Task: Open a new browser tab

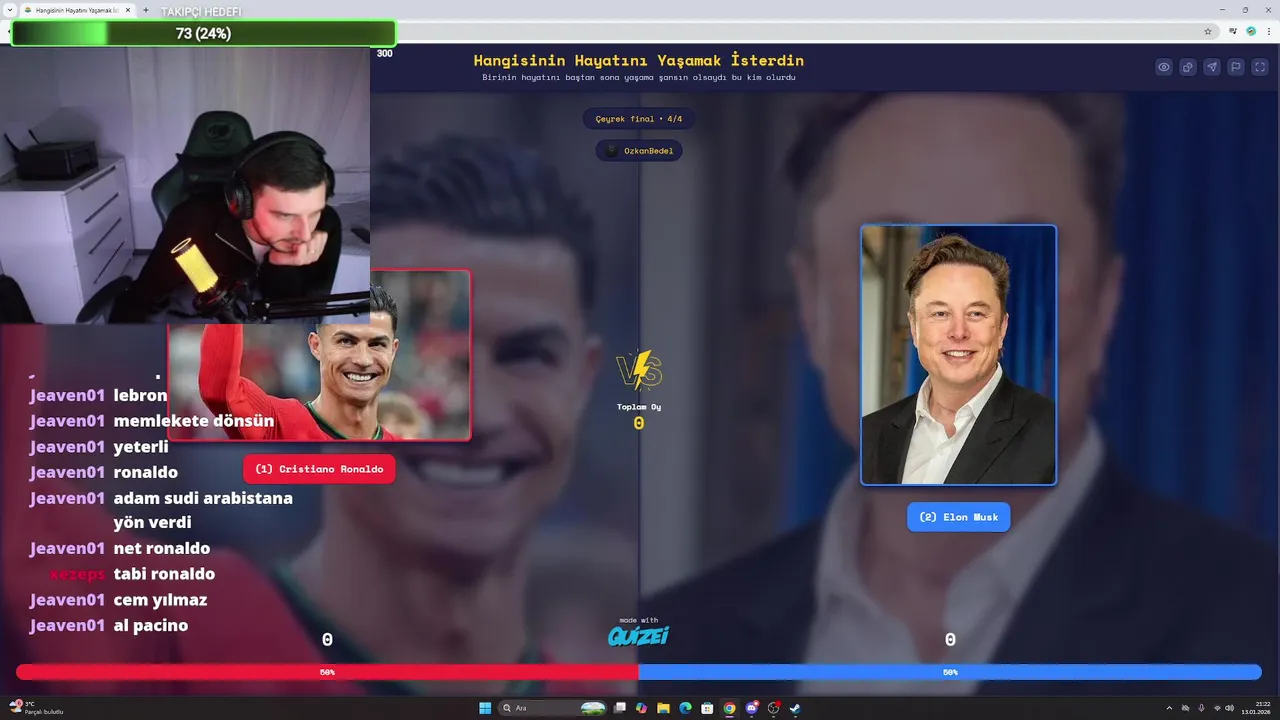Action: pos(146,10)
